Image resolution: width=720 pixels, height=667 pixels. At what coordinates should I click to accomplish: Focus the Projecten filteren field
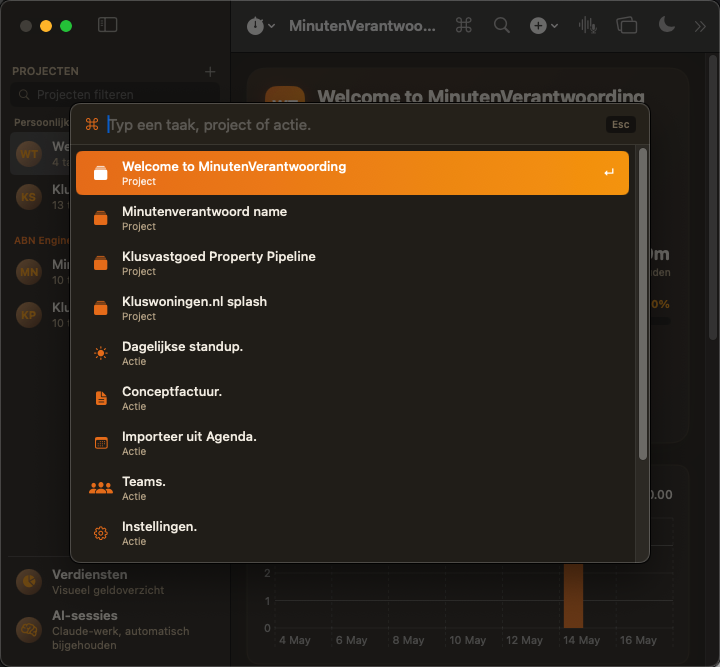115,95
